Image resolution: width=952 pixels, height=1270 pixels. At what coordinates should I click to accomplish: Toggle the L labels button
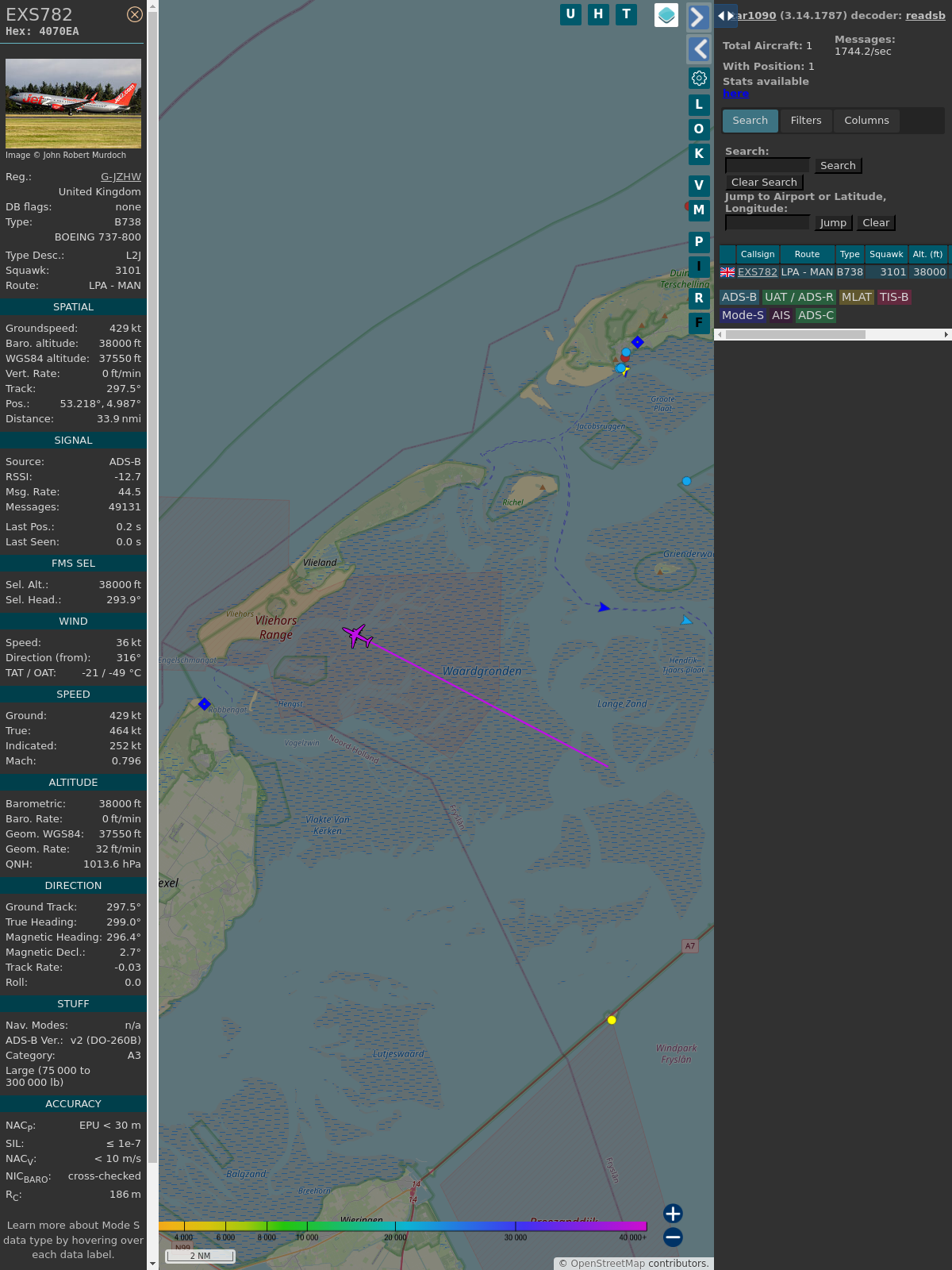699,104
